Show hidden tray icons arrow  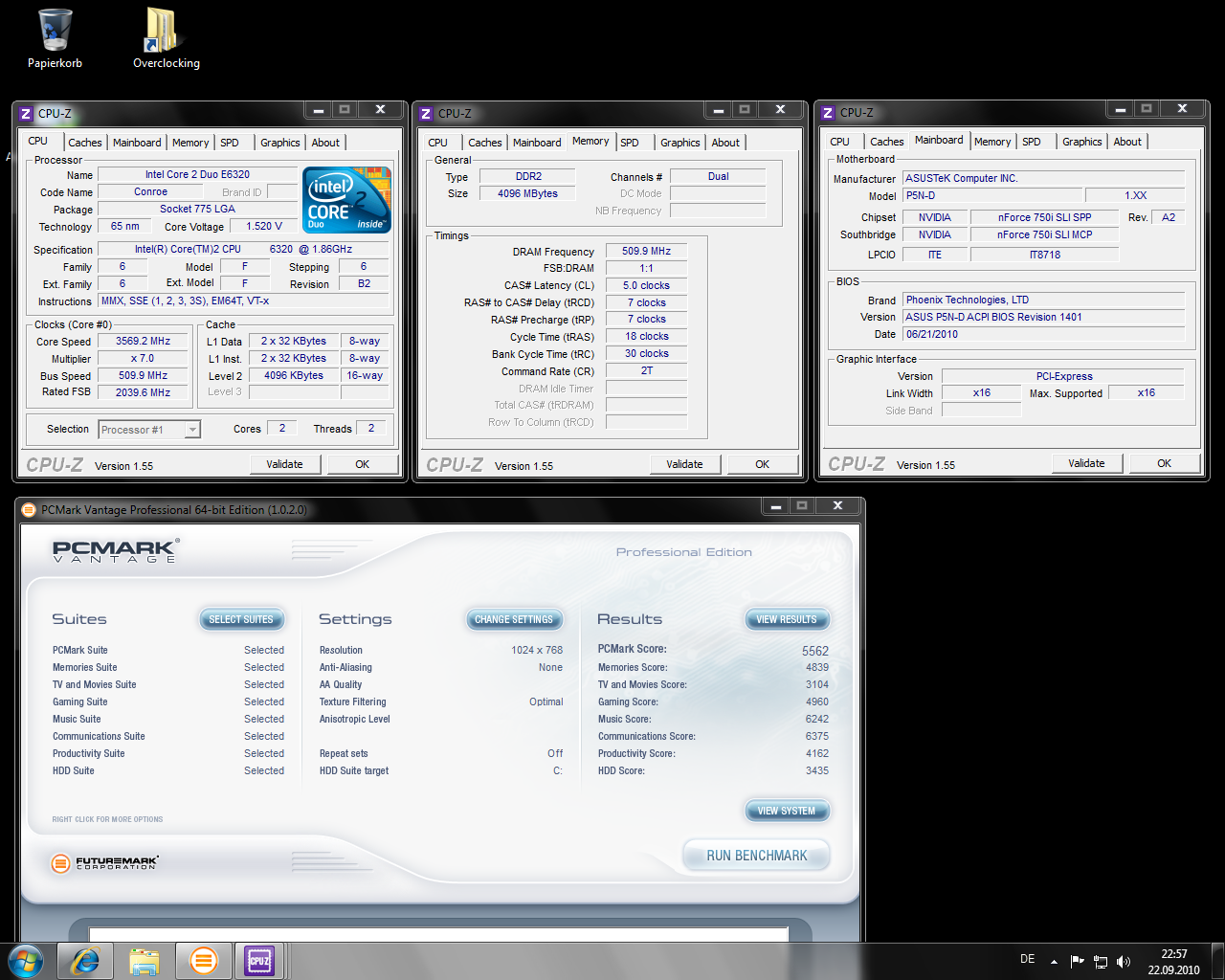(1054, 961)
